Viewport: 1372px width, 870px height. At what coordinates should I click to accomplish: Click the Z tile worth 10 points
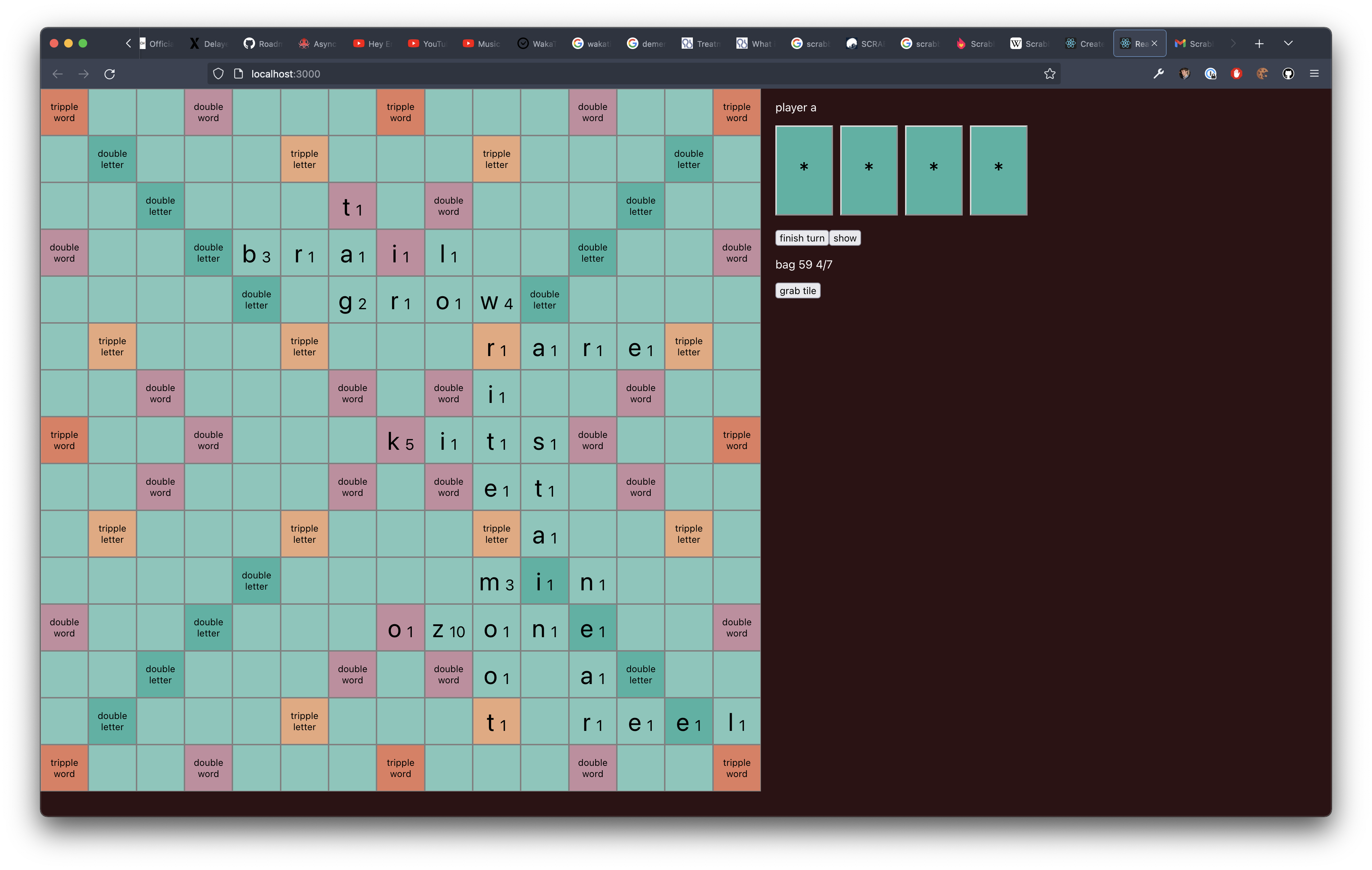coord(448,628)
